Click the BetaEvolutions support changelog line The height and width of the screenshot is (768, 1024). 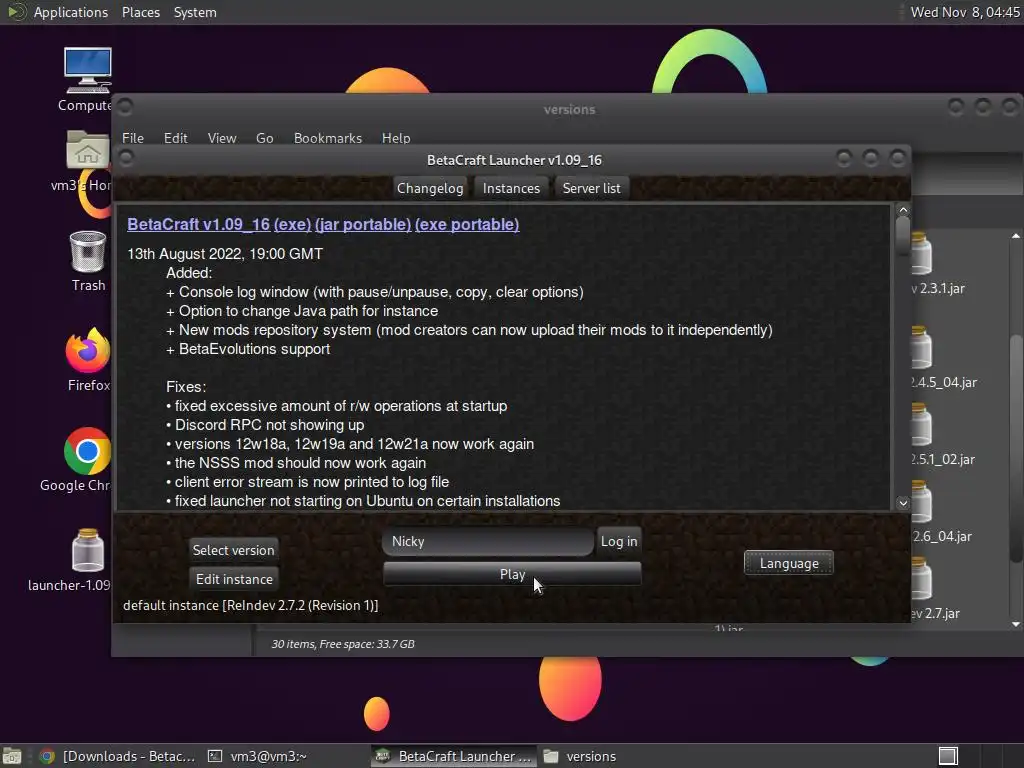point(248,349)
